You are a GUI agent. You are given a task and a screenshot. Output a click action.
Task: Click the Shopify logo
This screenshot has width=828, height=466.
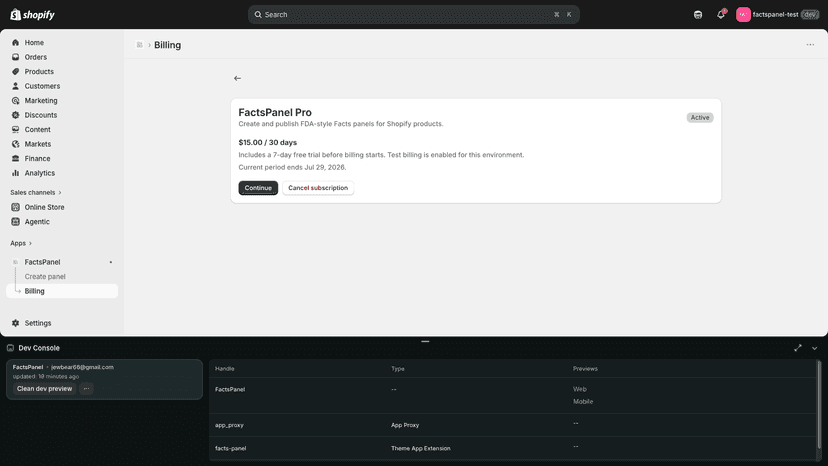(x=32, y=14)
